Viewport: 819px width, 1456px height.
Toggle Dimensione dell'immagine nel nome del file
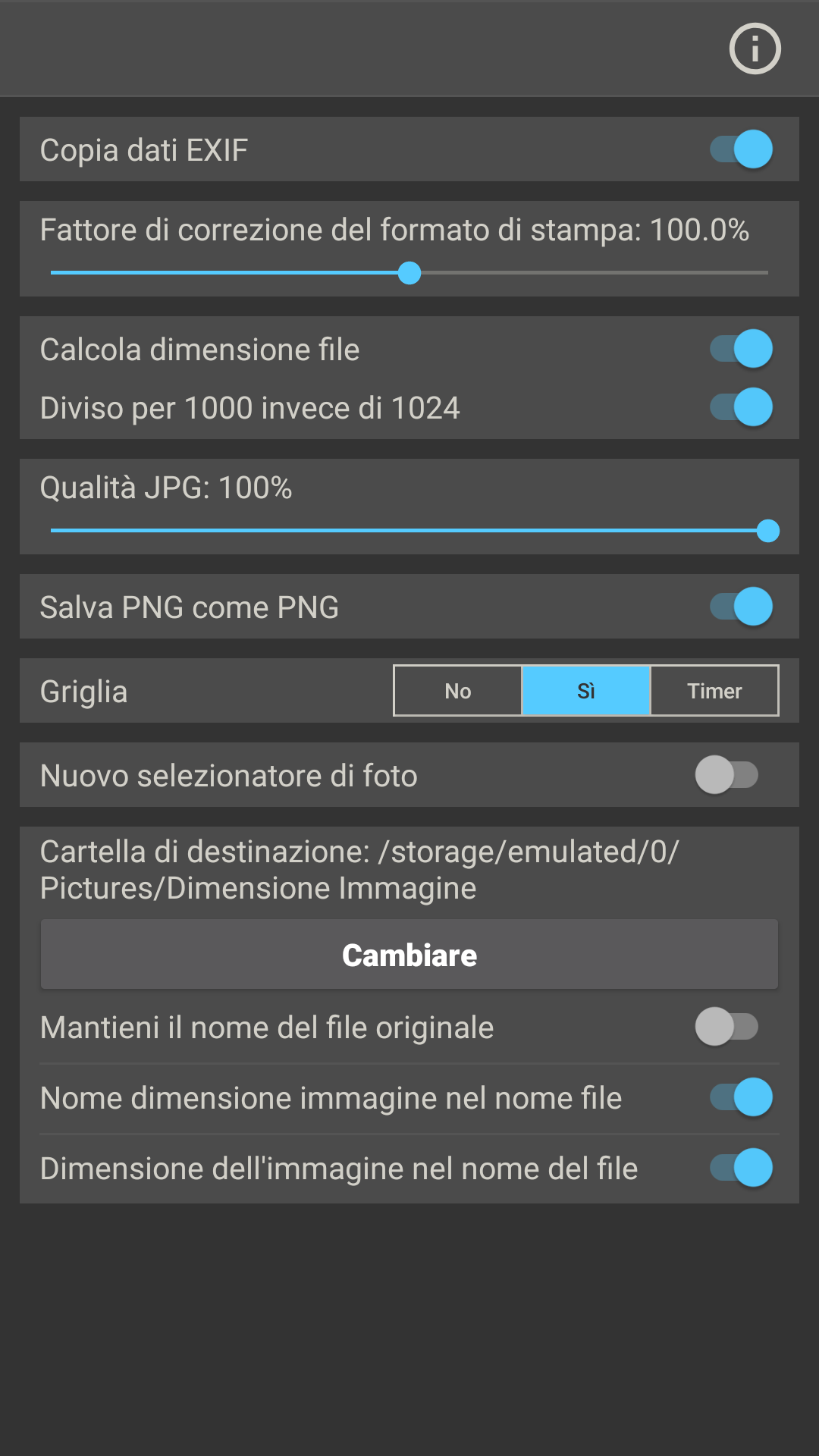pos(741,1168)
